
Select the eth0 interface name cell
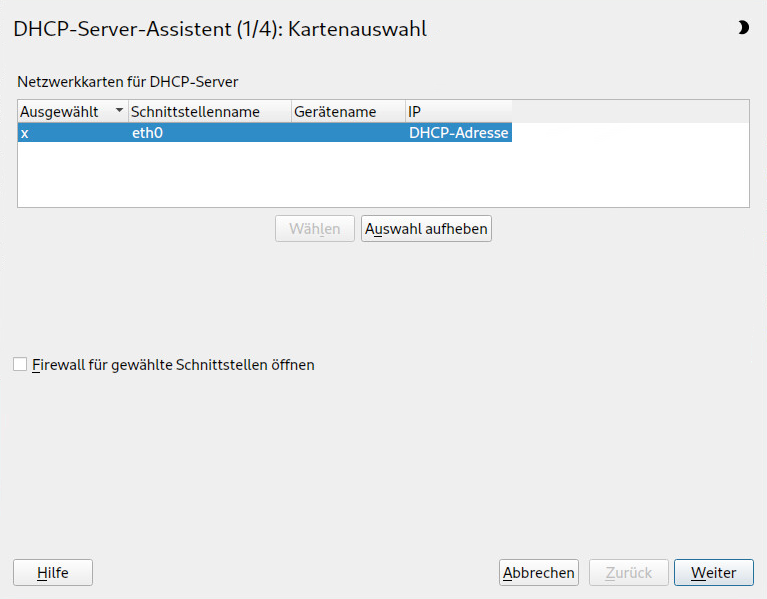tap(147, 133)
